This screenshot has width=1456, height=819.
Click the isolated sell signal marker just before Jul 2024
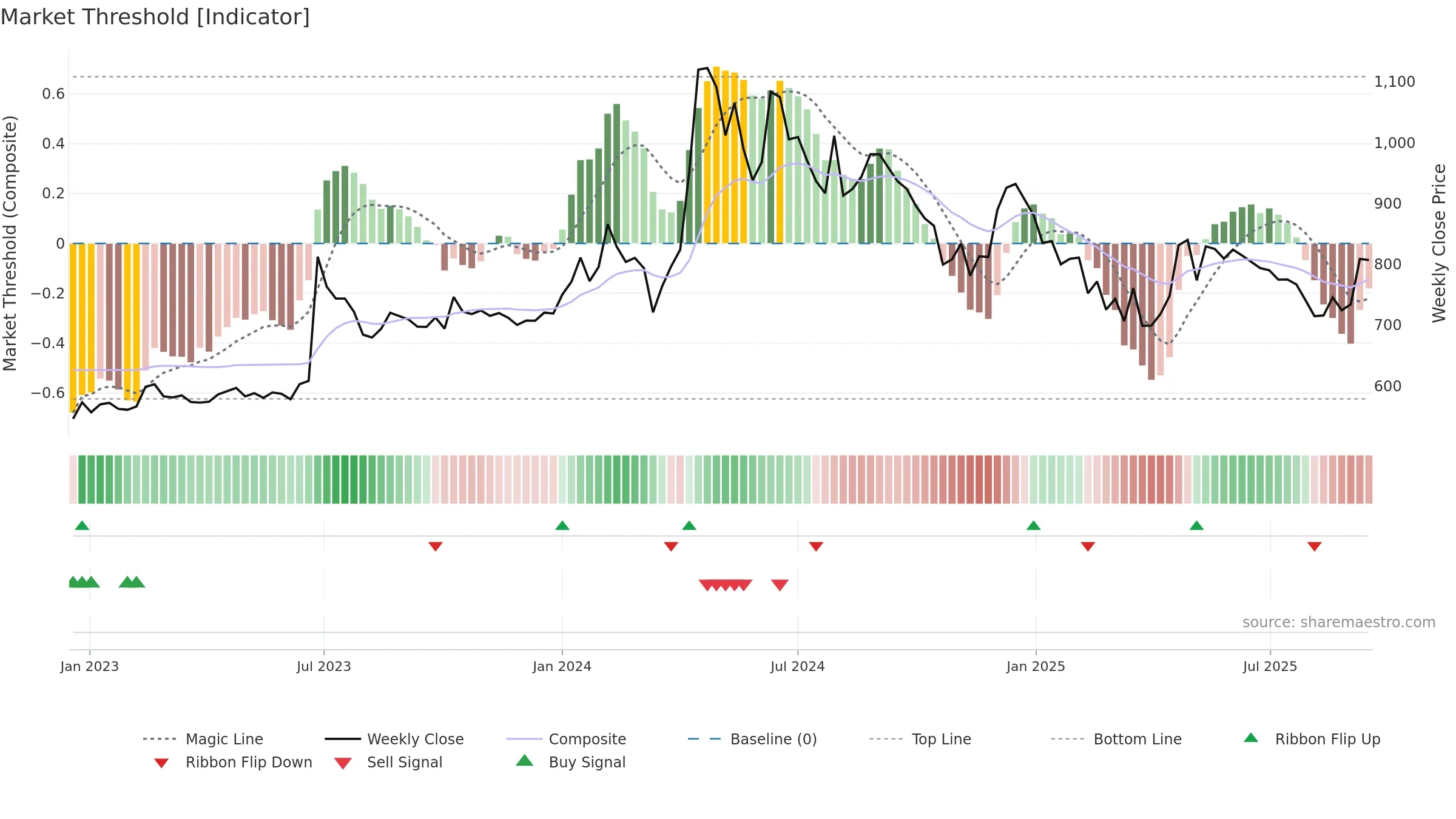pyautogui.click(x=780, y=585)
